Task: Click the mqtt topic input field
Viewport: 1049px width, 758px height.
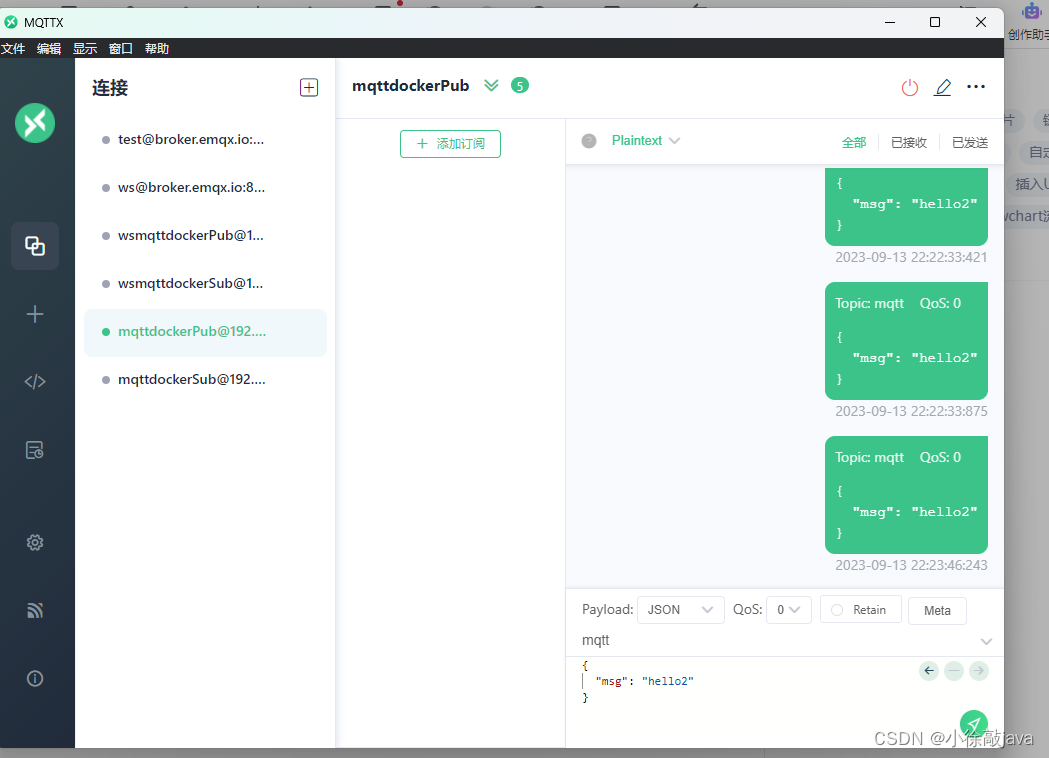Action: click(x=776, y=641)
